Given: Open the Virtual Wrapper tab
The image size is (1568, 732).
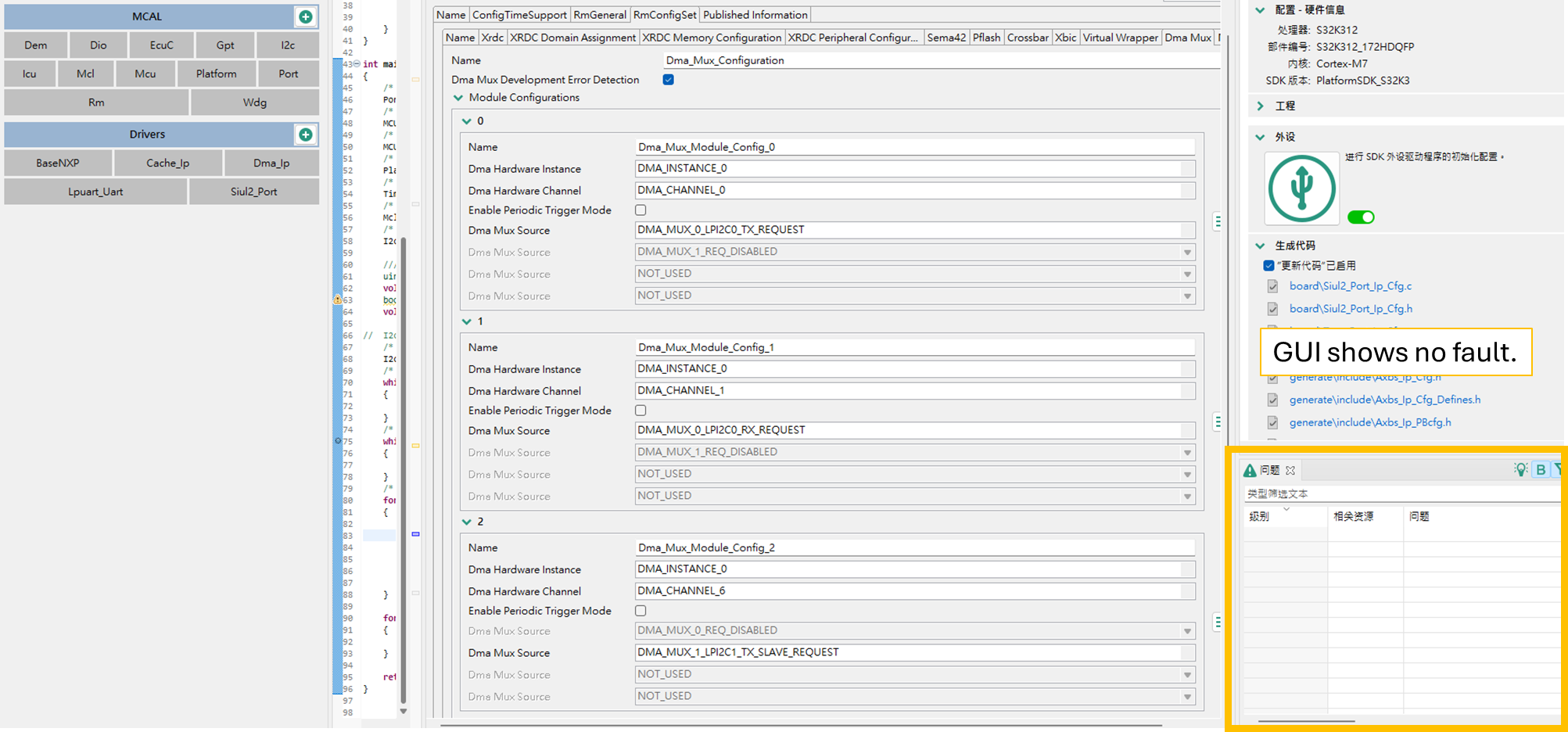Looking at the screenshot, I should click(x=1120, y=38).
